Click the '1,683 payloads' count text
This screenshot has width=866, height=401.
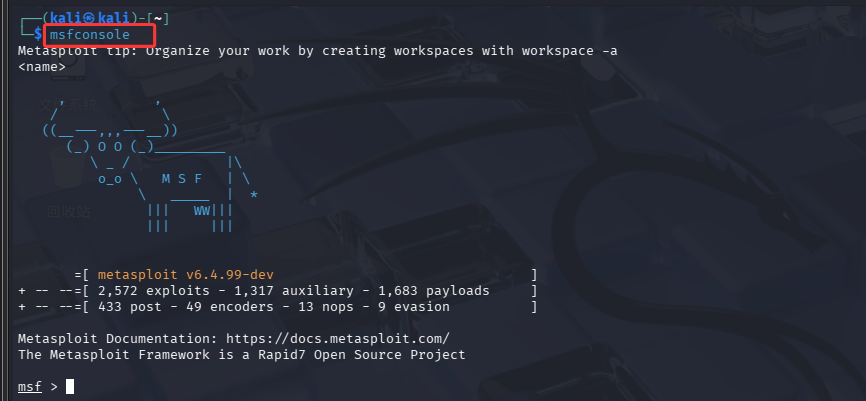[x=434, y=291]
